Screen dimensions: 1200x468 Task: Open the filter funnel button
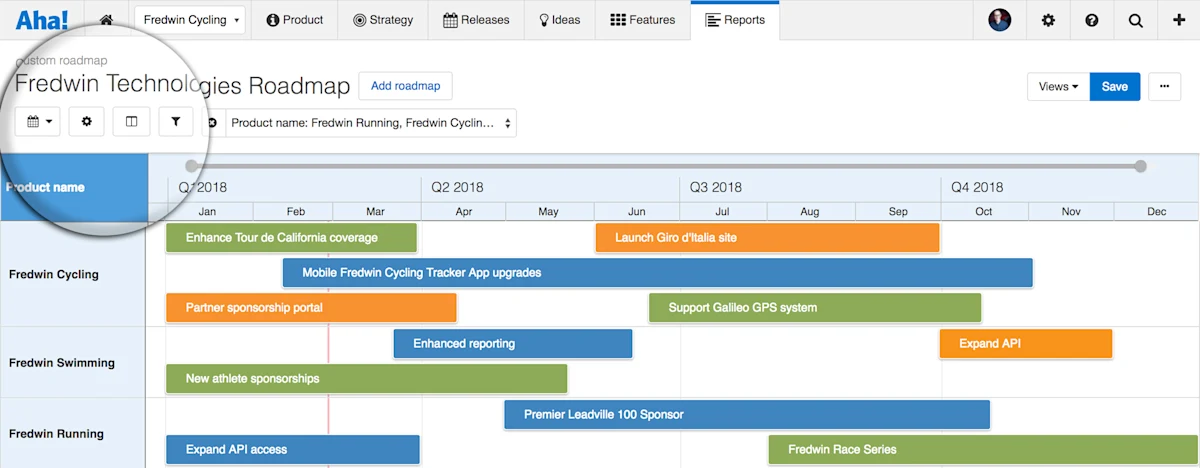pyautogui.click(x=176, y=121)
